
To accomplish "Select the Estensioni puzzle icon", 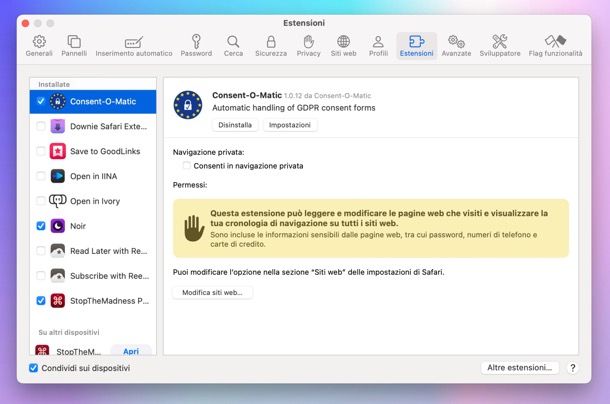I will (416, 41).
